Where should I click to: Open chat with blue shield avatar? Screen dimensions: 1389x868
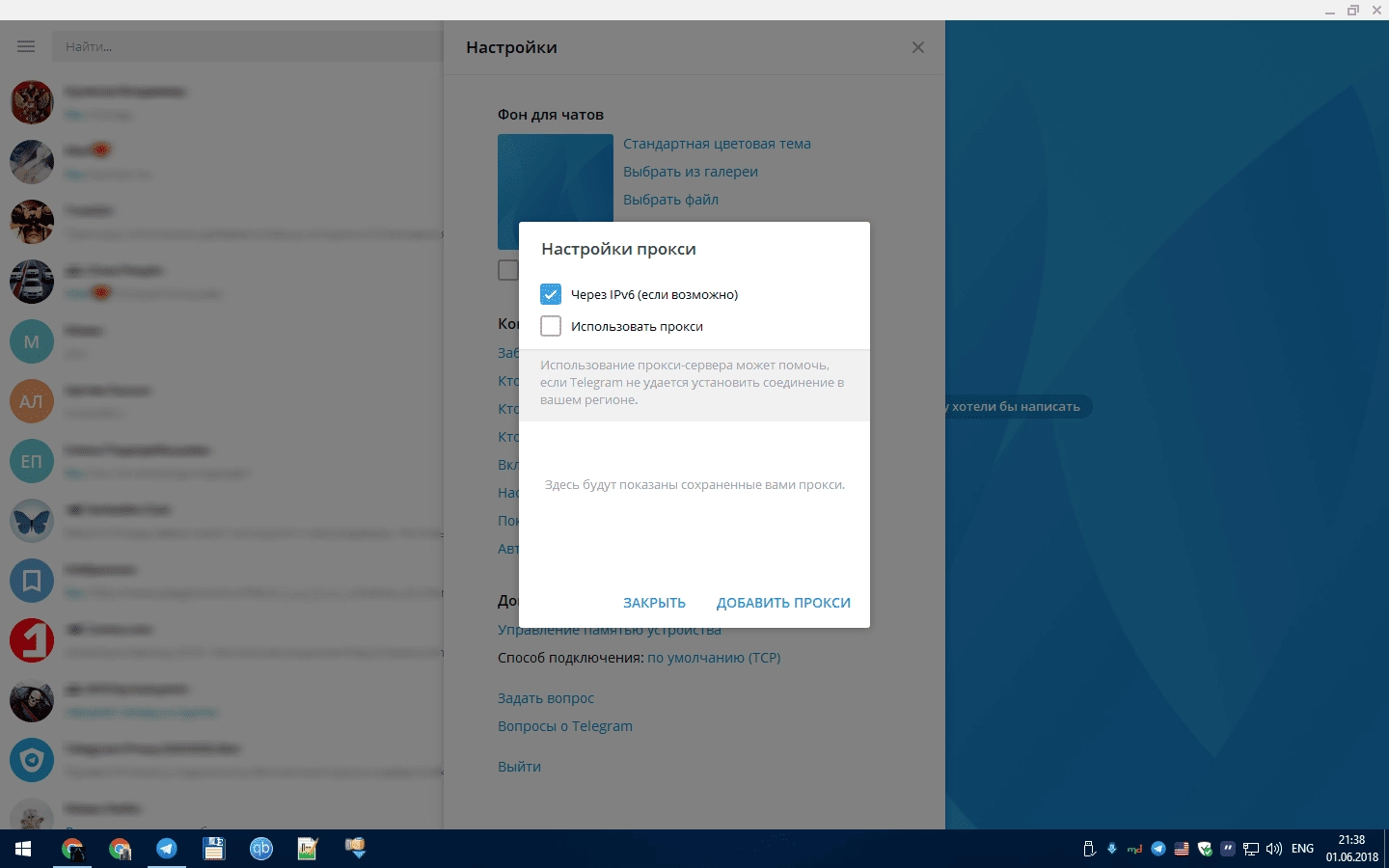[32, 760]
